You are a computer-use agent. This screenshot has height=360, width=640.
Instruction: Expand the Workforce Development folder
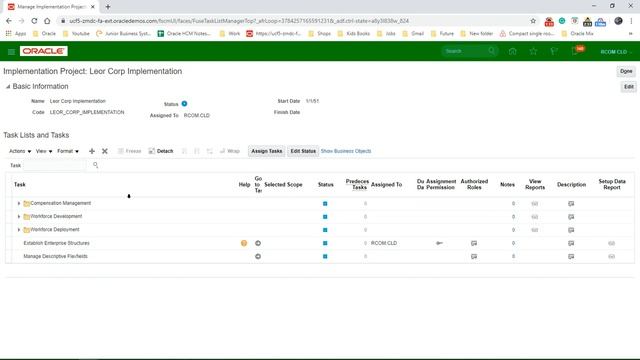(x=19, y=216)
